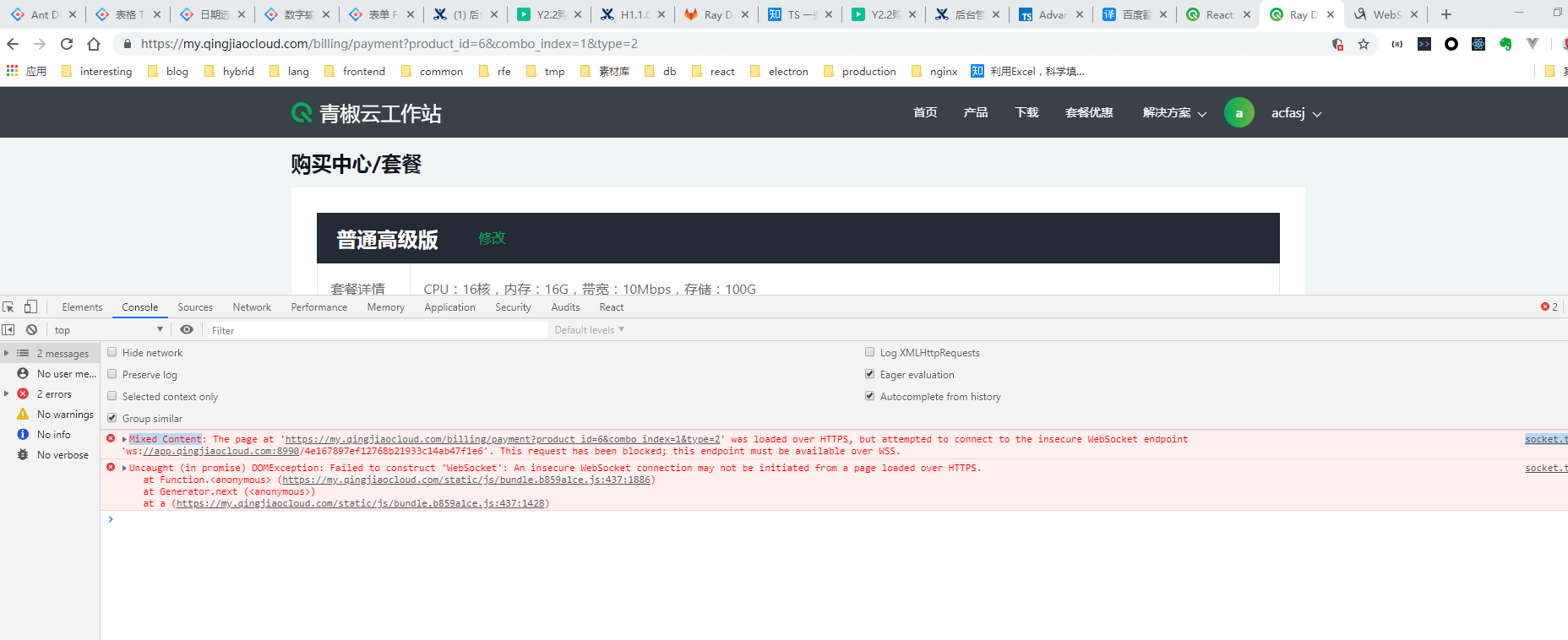Switch to the Application DevTools tab
Viewport: 1568px width, 640px height.
point(450,306)
